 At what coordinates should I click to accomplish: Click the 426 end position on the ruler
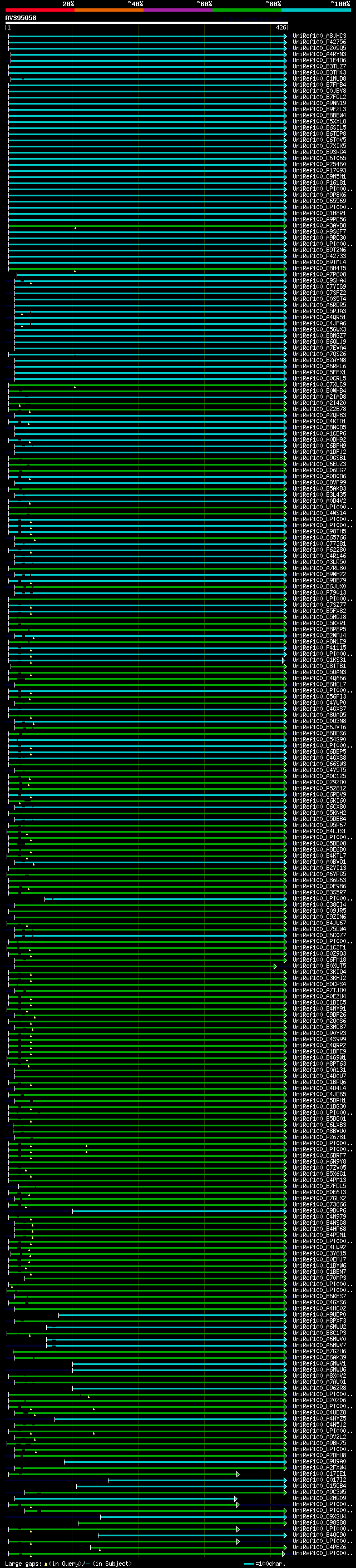[280, 27]
